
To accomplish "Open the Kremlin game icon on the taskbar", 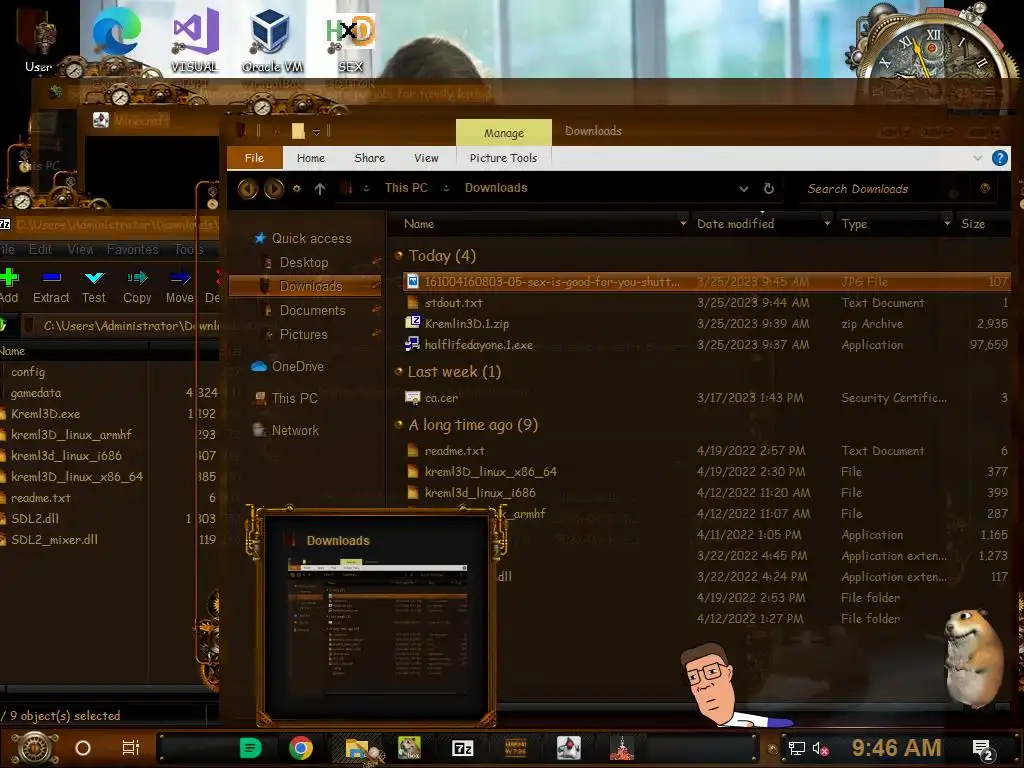I will [x=622, y=748].
